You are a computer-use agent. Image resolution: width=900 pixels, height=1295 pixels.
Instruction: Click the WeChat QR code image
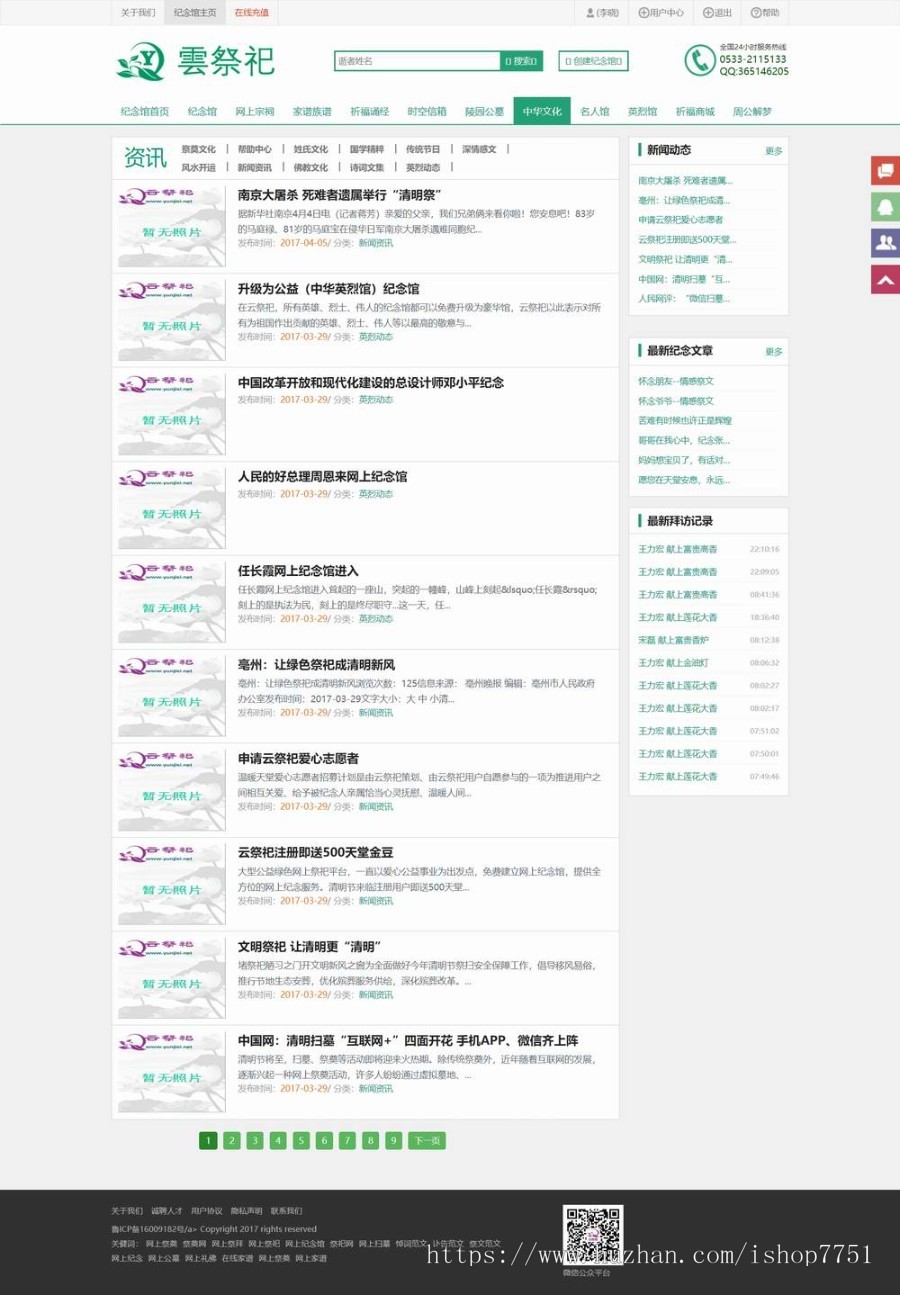pos(592,1235)
